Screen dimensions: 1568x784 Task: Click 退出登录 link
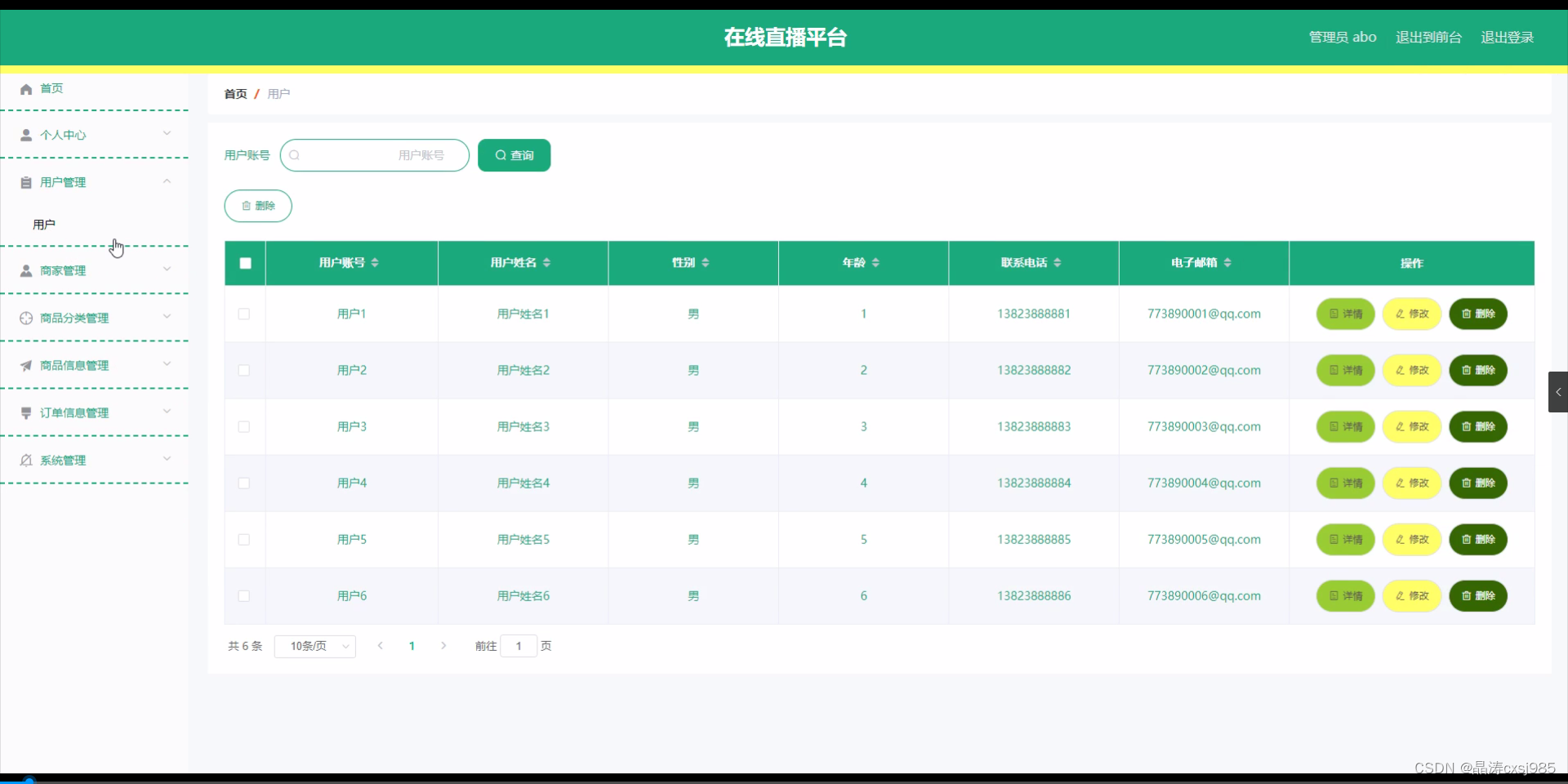1507,38
